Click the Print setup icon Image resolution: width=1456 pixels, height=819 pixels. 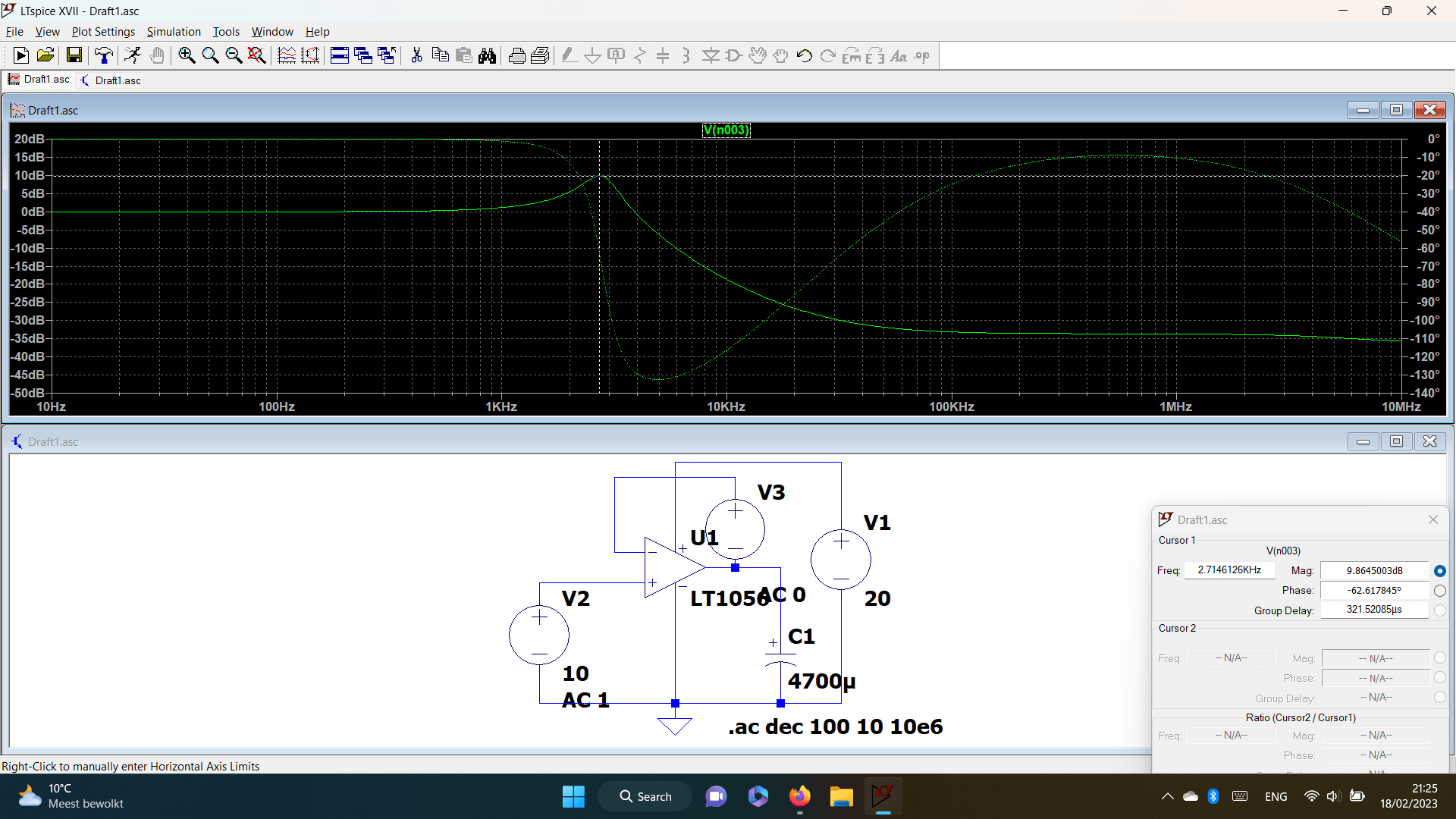516,55
